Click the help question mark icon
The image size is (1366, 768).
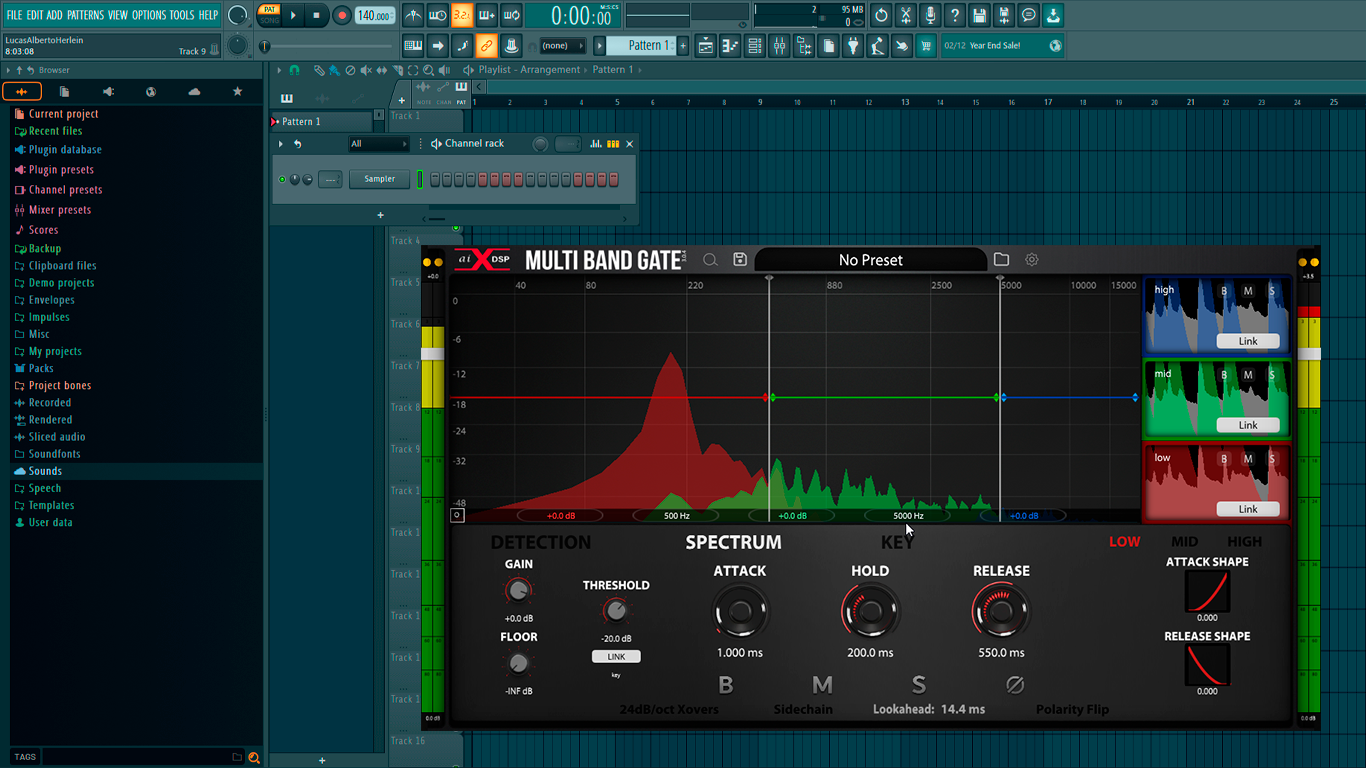955,16
